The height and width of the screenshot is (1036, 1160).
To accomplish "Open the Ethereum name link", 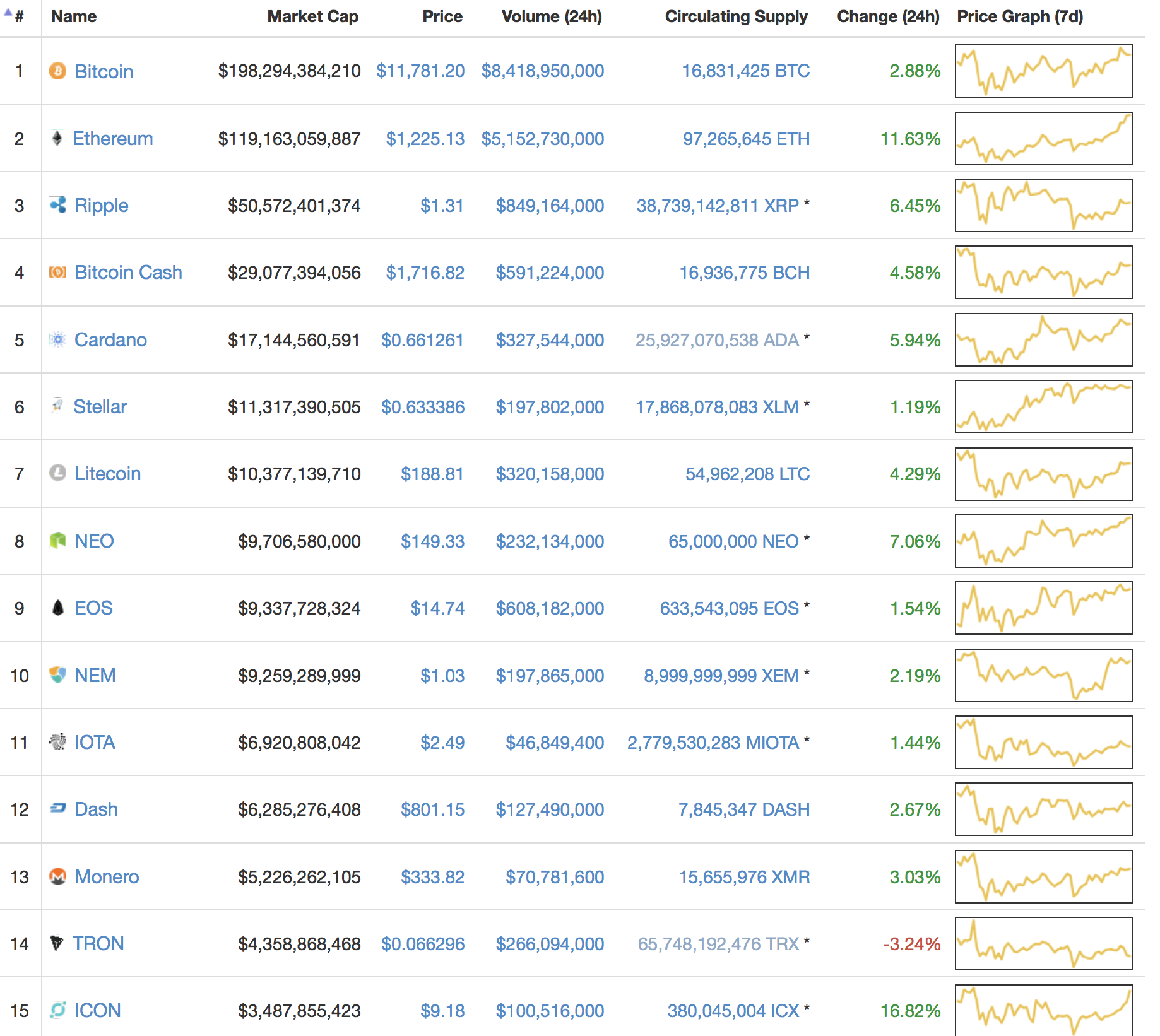I will click(x=112, y=138).
